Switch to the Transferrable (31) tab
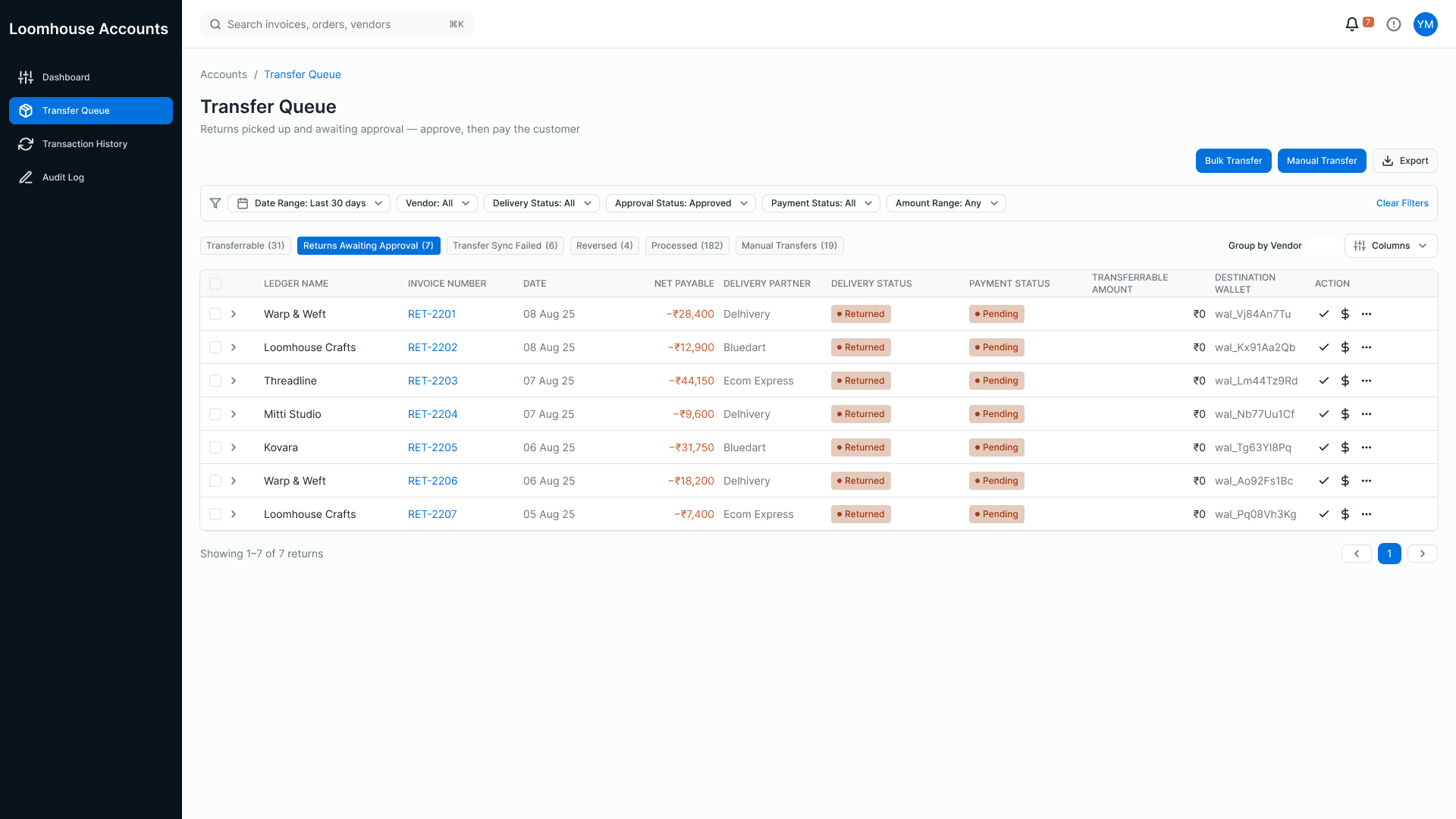This screenshot has height=819, width=1456. 246,246
